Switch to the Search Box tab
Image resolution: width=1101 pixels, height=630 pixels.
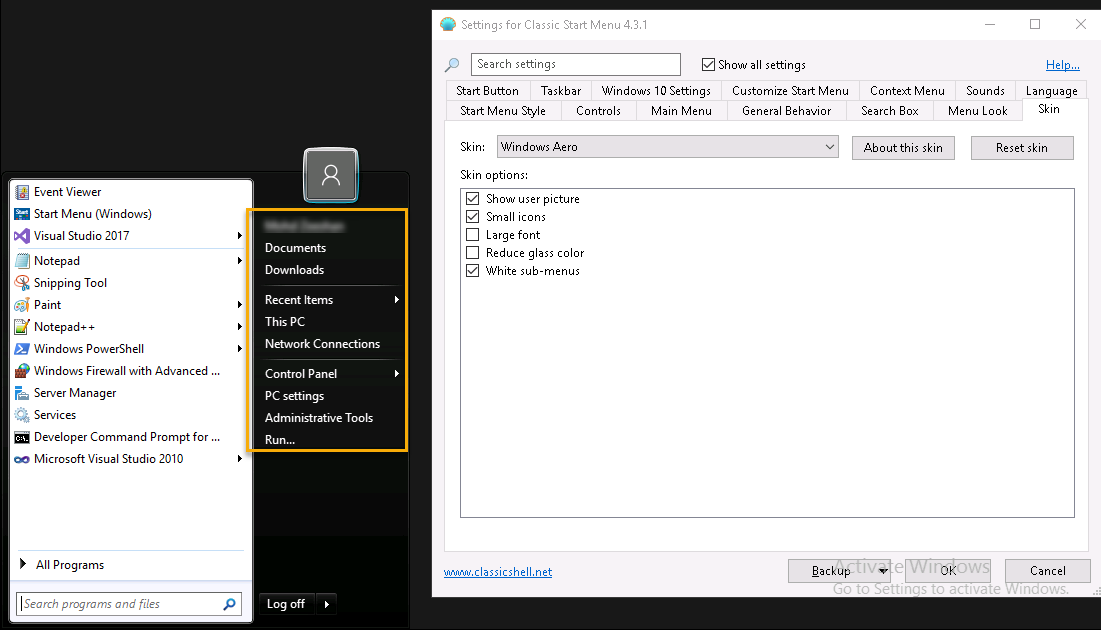click(x=890, y=111)
